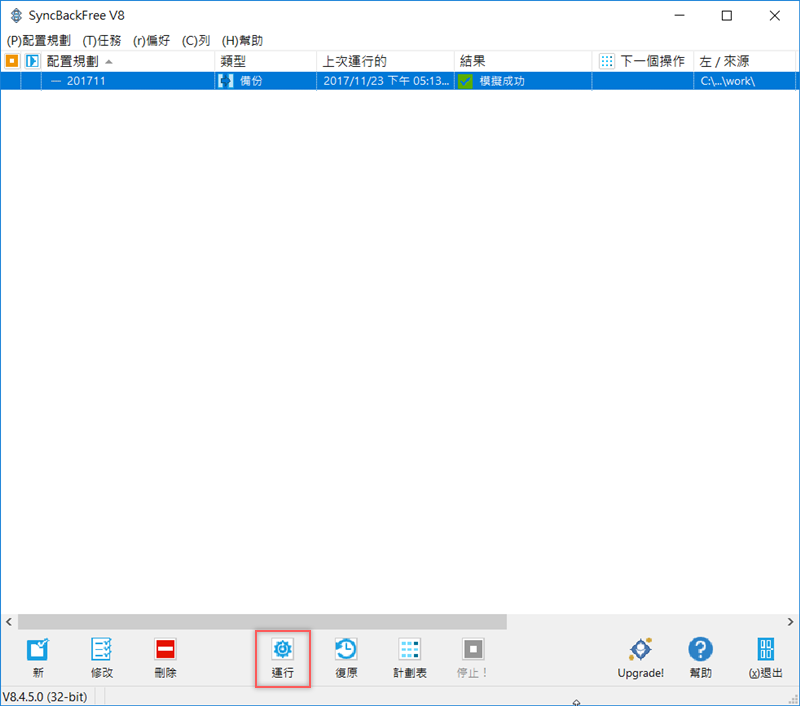Create a new profile with 新 button
This screenshot has height=706, width=800.
[38, 658]
